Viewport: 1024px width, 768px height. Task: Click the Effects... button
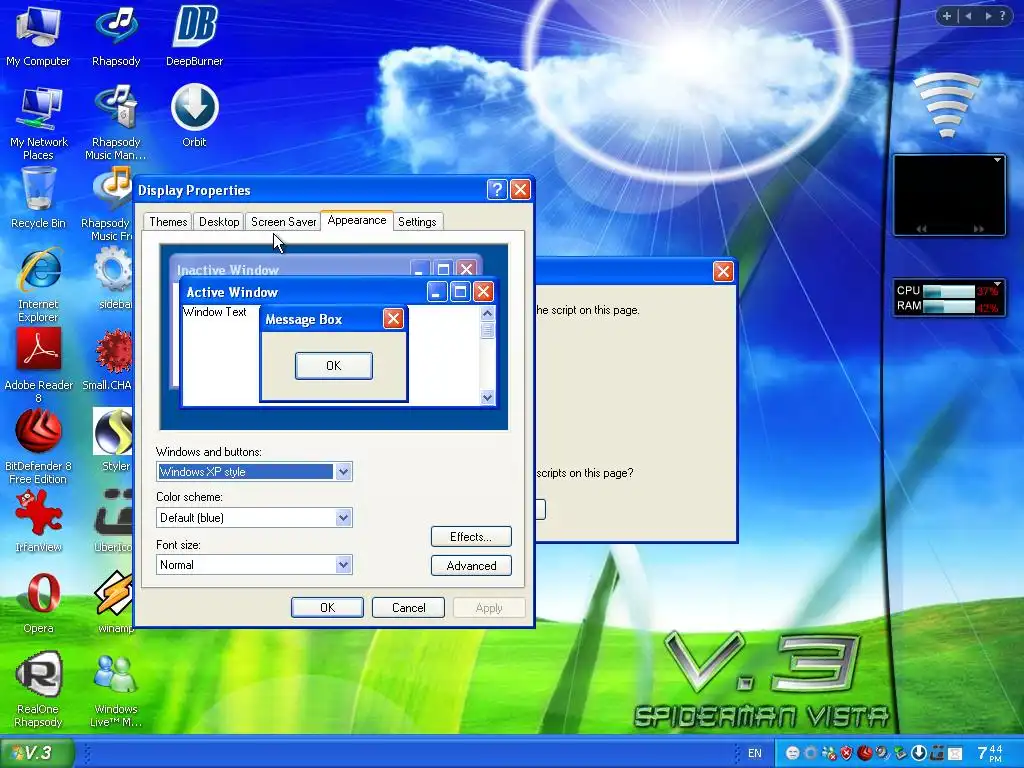[x=471, y=537]
